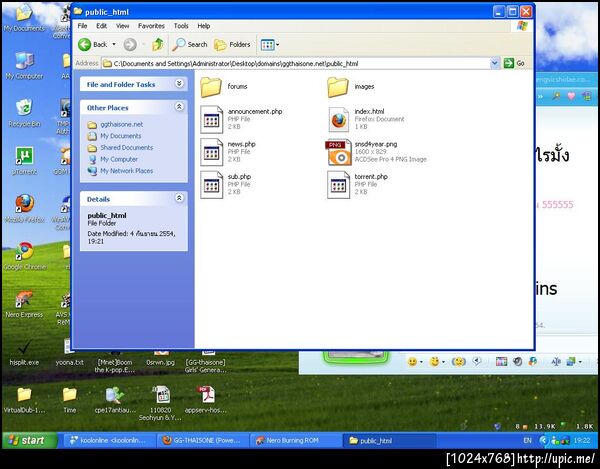
Task: Open Shared Documents link
Action: 127,148
